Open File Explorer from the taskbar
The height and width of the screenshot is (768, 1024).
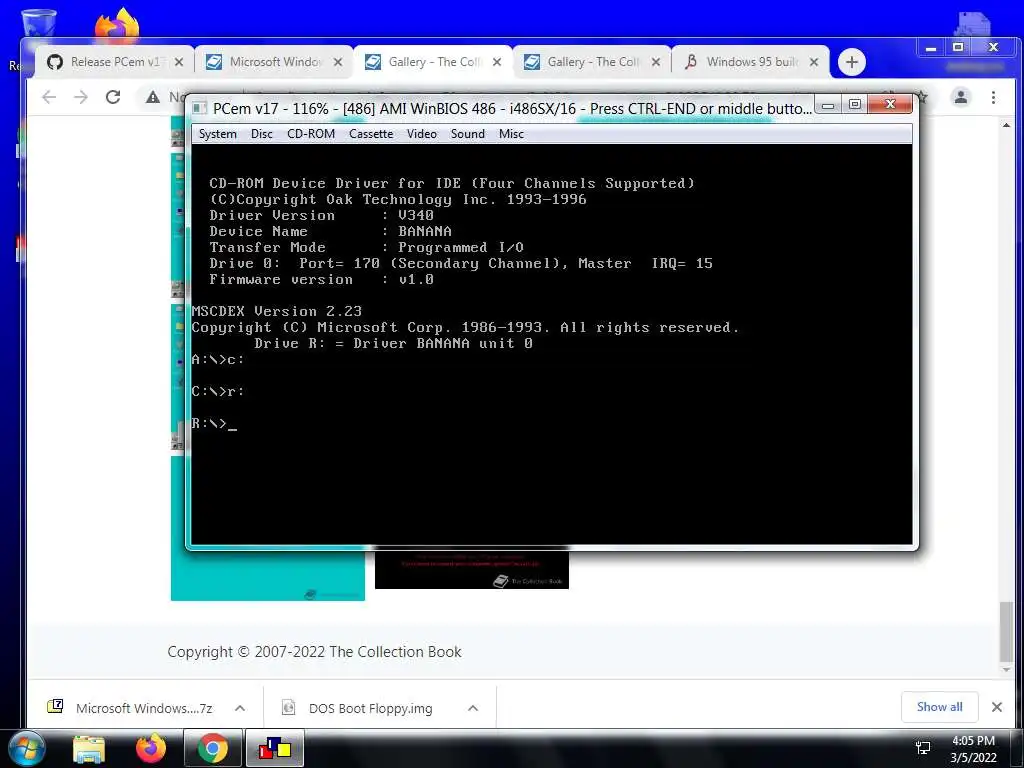pos(89,749)
